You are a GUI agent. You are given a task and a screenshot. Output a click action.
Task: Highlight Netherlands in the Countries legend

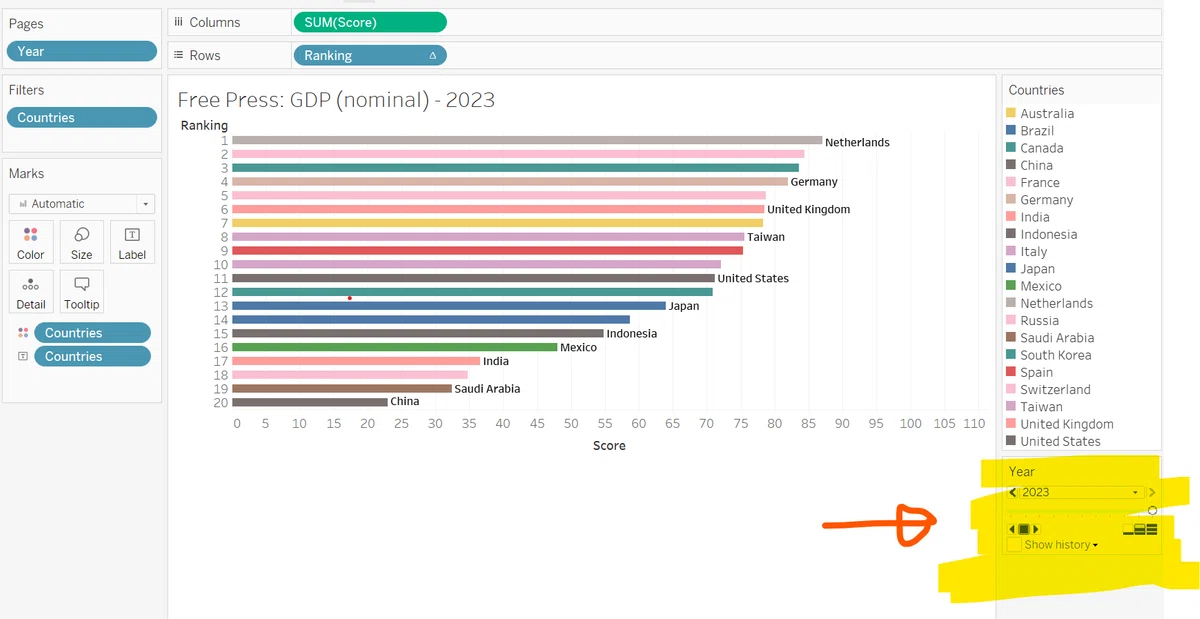[1056, 303]
